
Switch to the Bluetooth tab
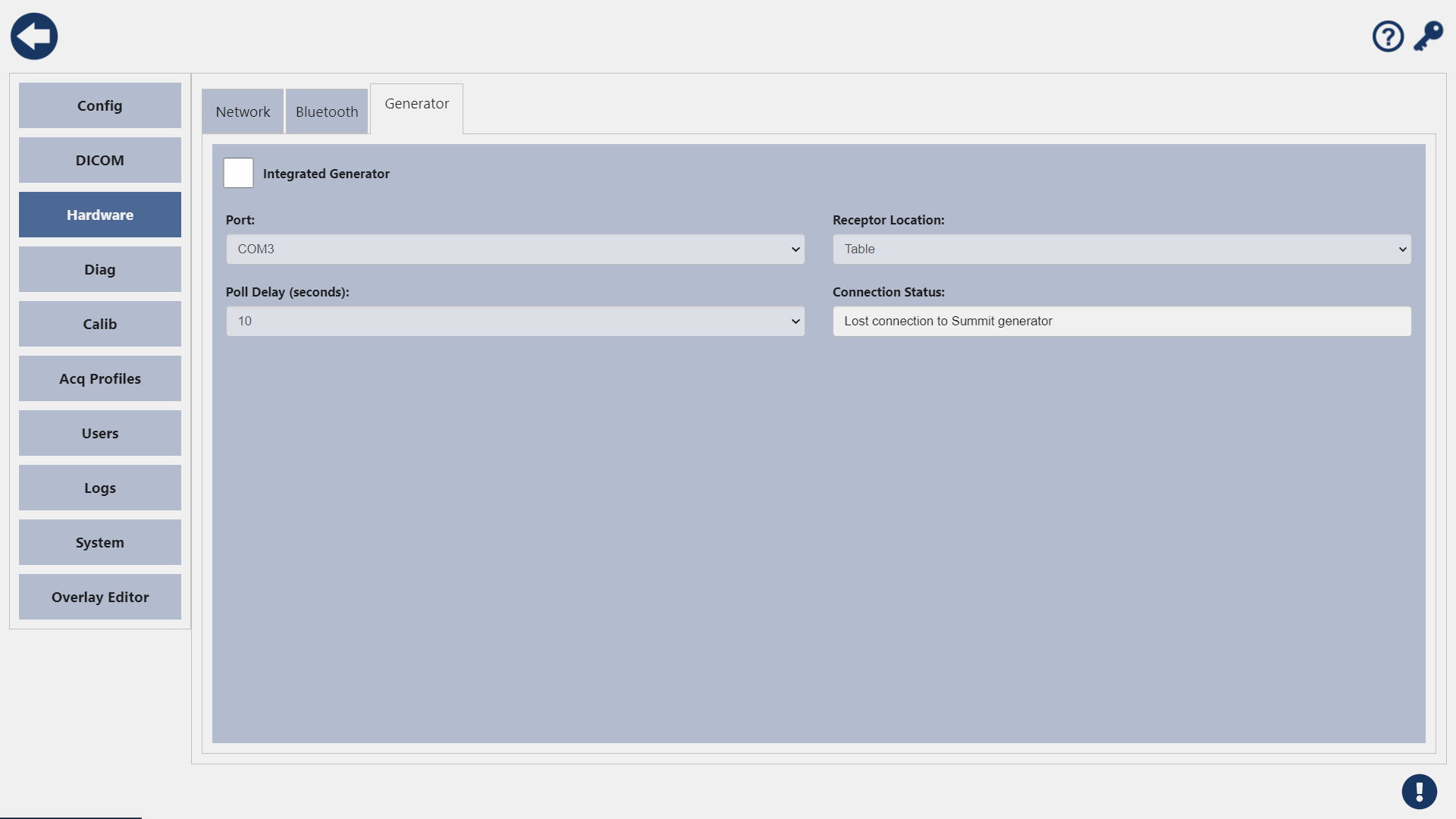pos(327,111)
